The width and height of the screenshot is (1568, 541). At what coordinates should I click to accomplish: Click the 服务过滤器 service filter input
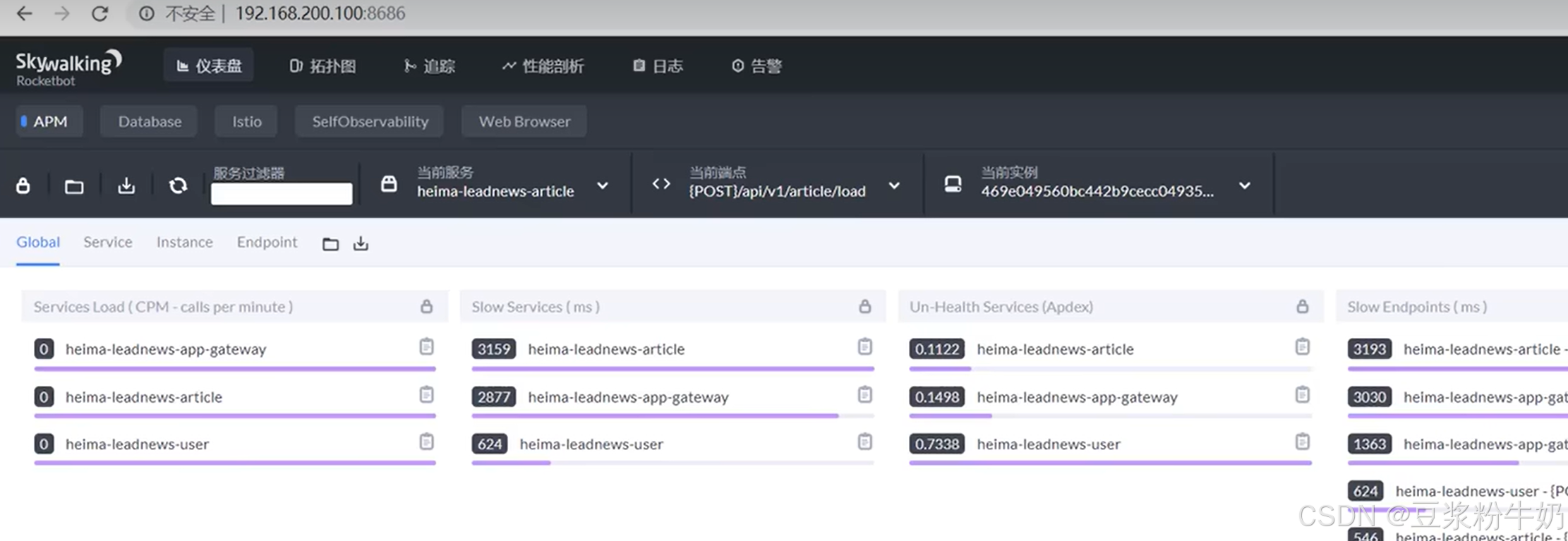[x=282, y=193]
